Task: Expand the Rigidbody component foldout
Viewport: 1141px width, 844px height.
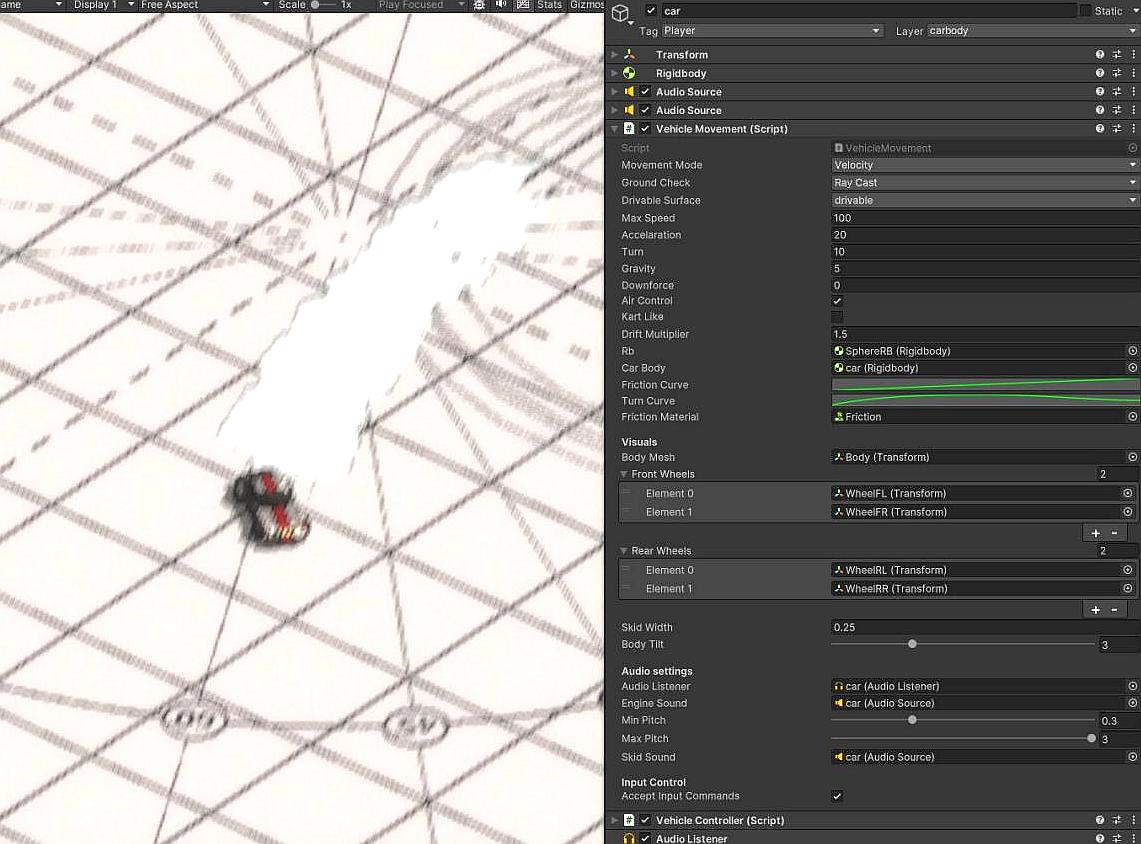Action: (614, 73)
